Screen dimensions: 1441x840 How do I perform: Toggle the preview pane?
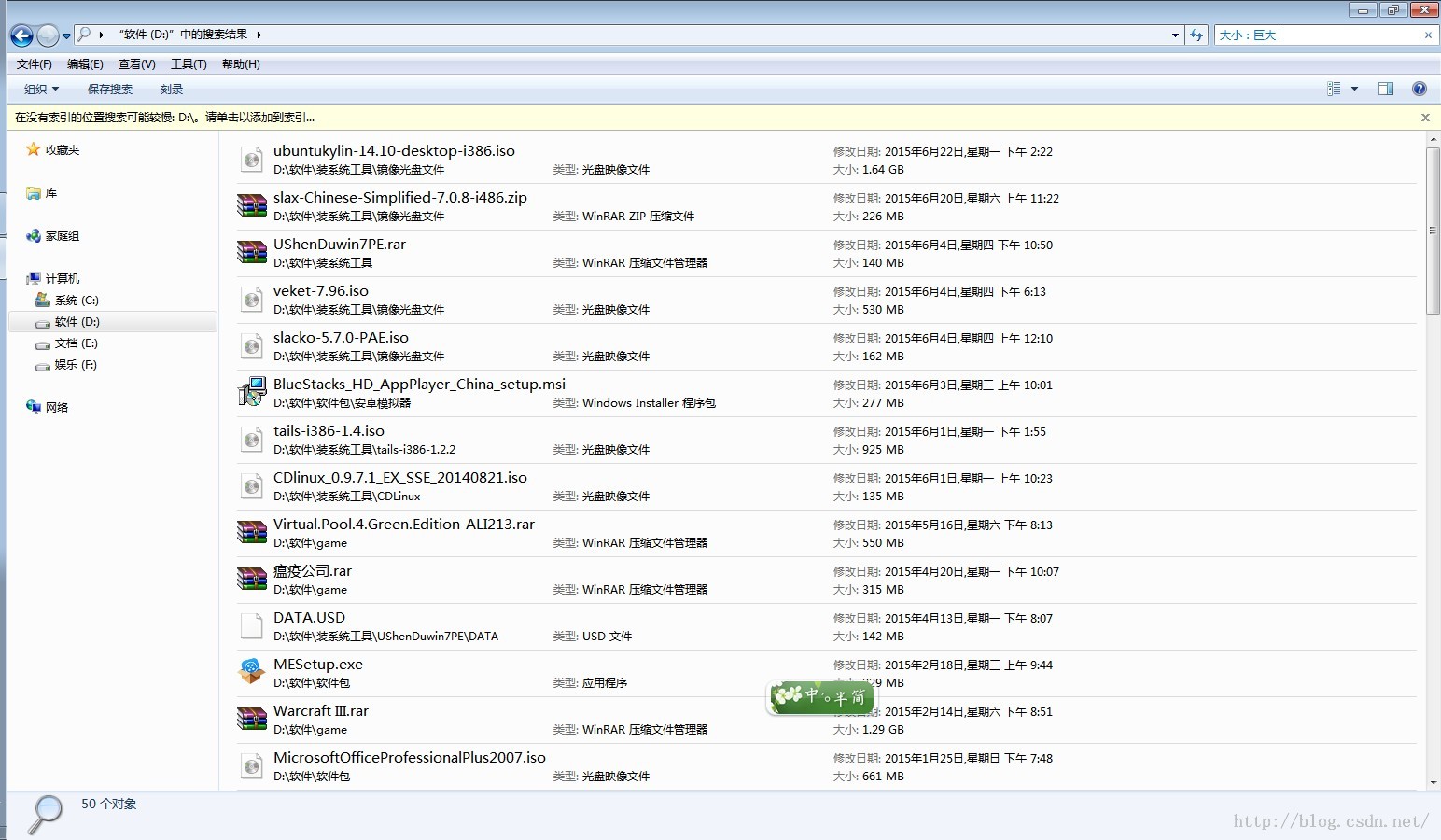click(1386, 89)
